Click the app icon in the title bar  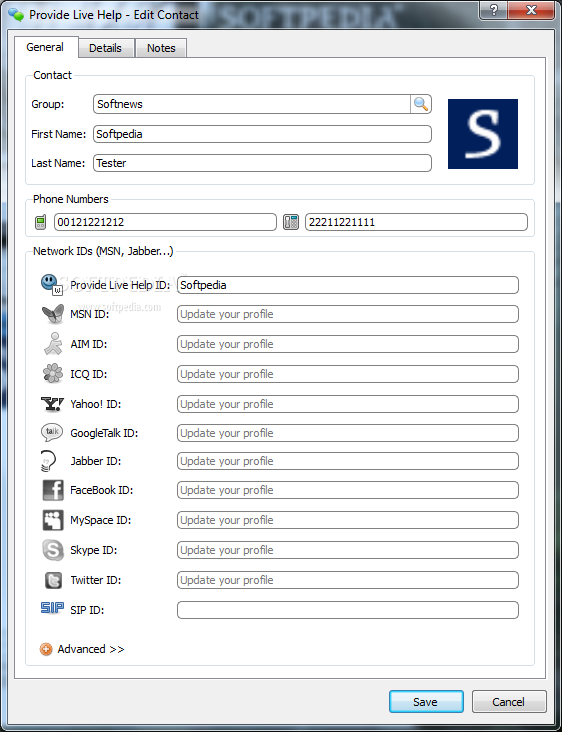click(16, 15)
